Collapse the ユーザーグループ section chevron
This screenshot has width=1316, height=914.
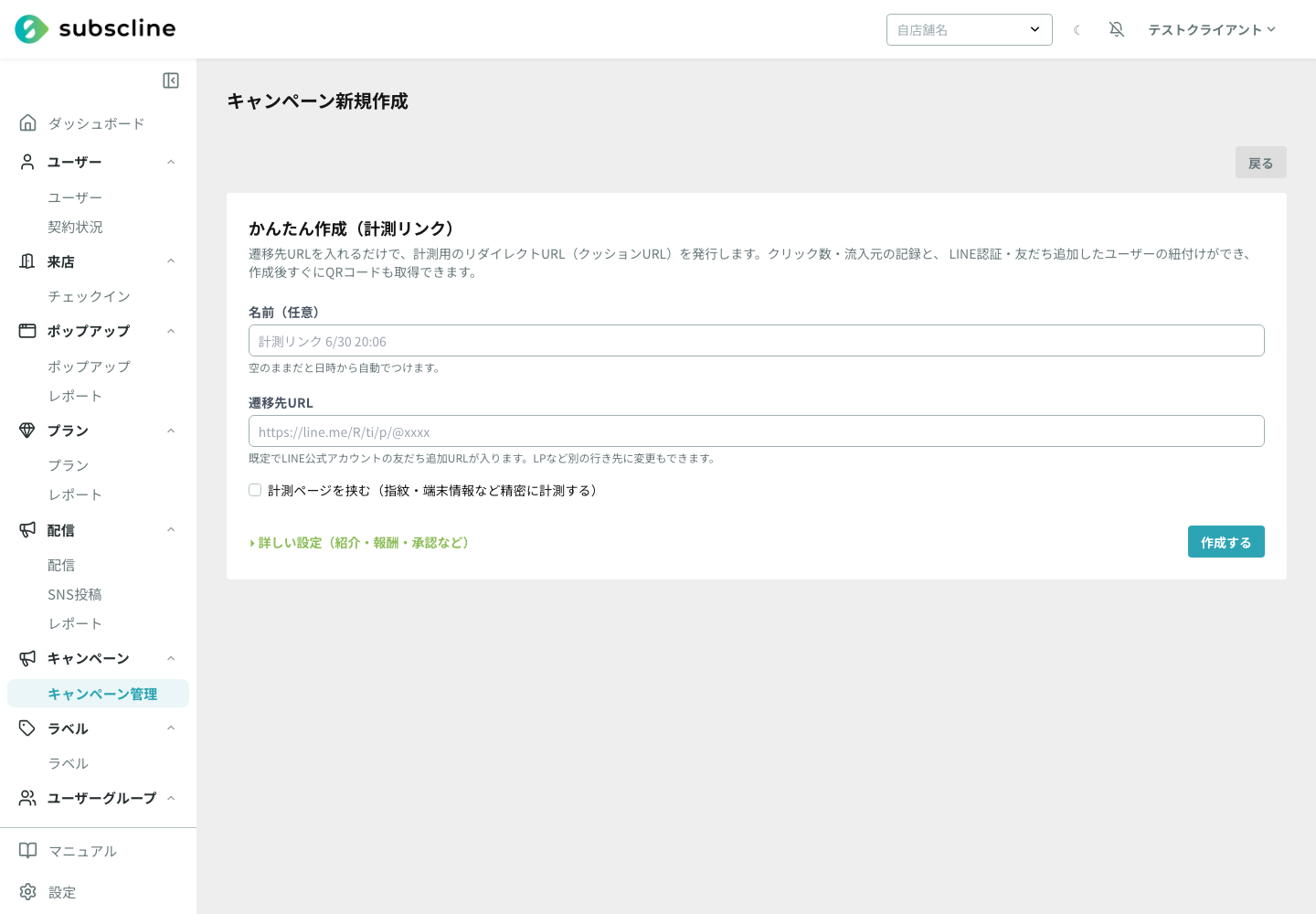click(x=171, y=798)
